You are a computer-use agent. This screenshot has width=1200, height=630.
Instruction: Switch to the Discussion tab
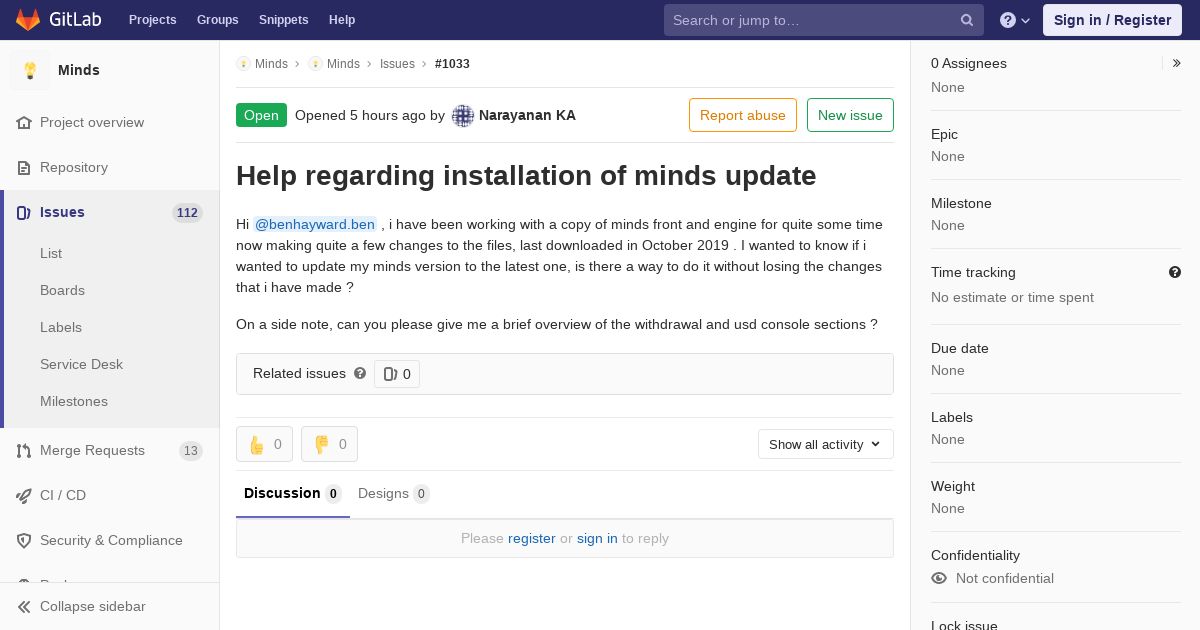click(x=293, y=493)
